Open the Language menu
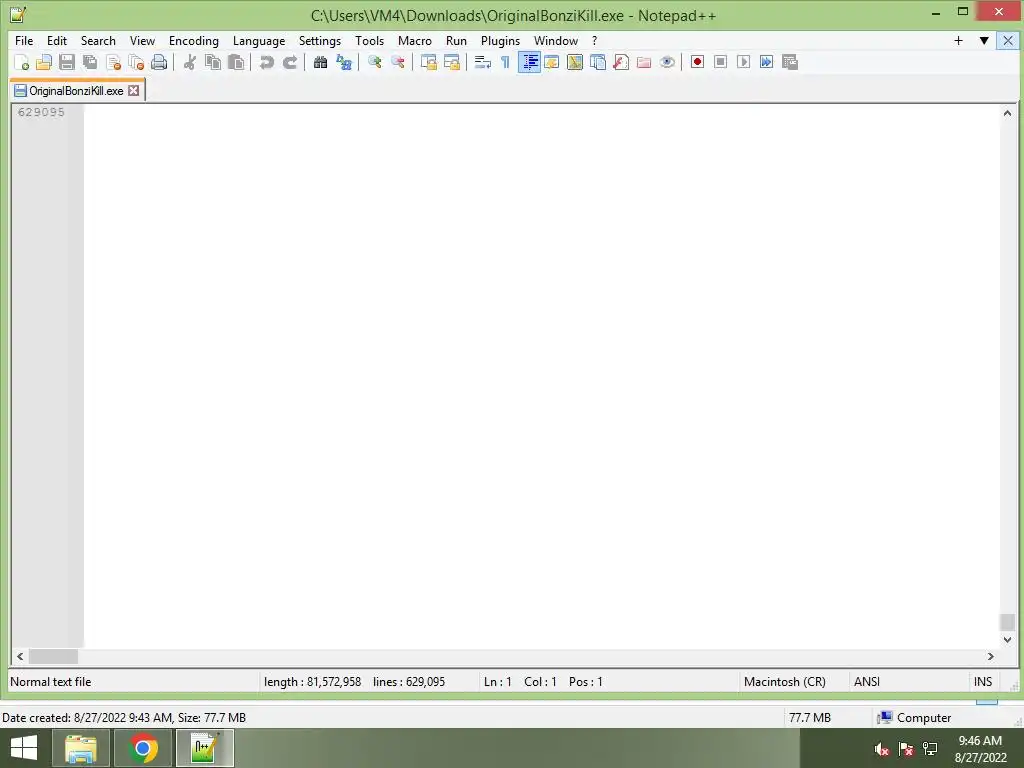The height and width of the screenshot is (768, 1024). pyautogui.click(x=259, y=40)
